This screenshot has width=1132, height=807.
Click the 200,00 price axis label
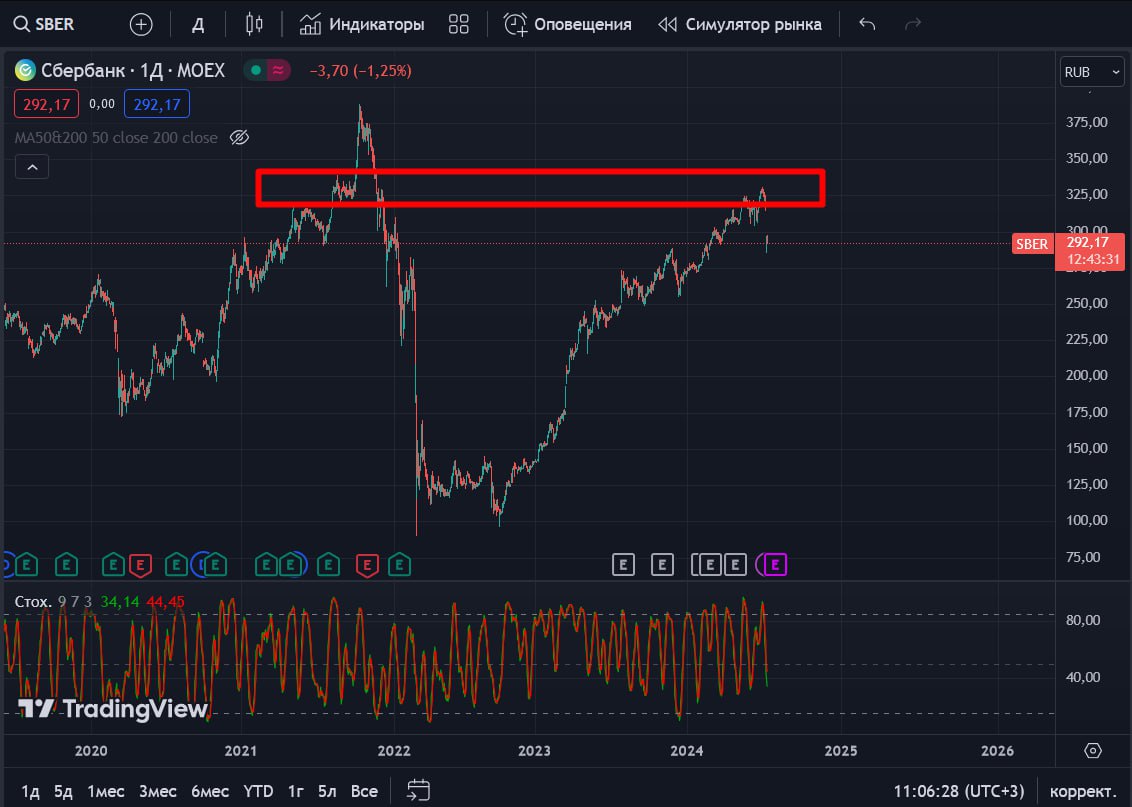[x=1087, y=375]
